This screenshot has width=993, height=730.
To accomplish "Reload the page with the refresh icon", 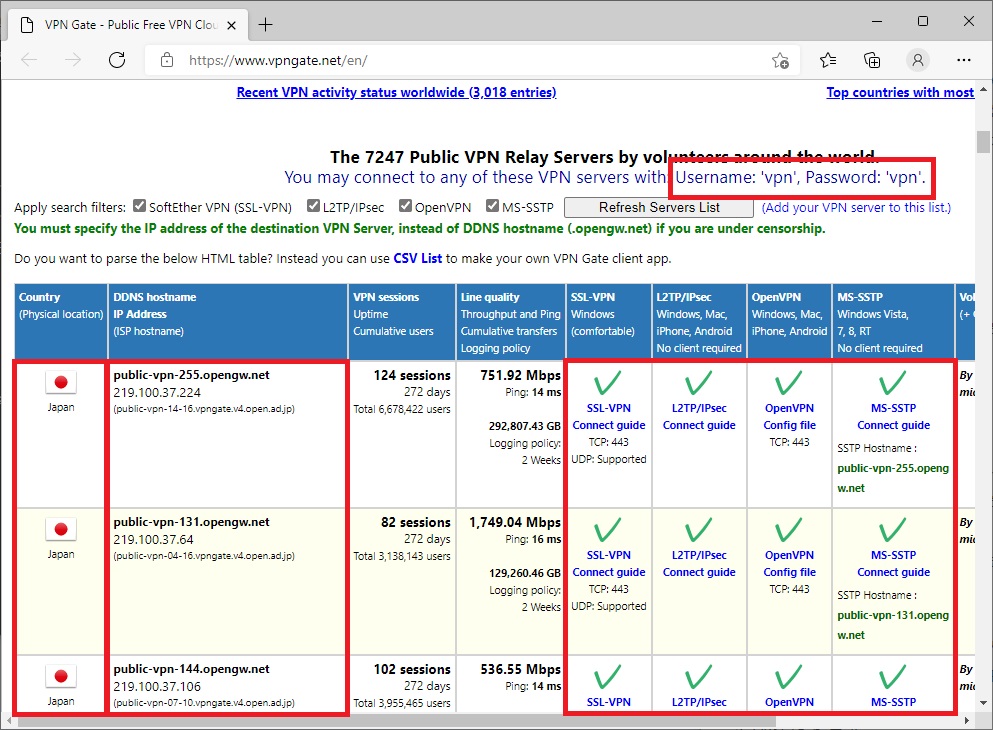I will (x=117, y=60).
